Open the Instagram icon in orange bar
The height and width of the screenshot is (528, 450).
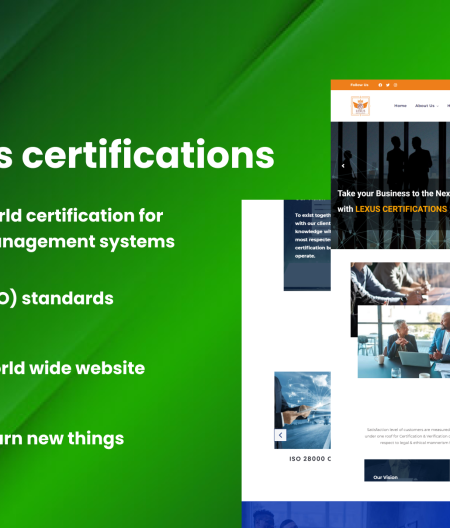click(x=395, y=85)
